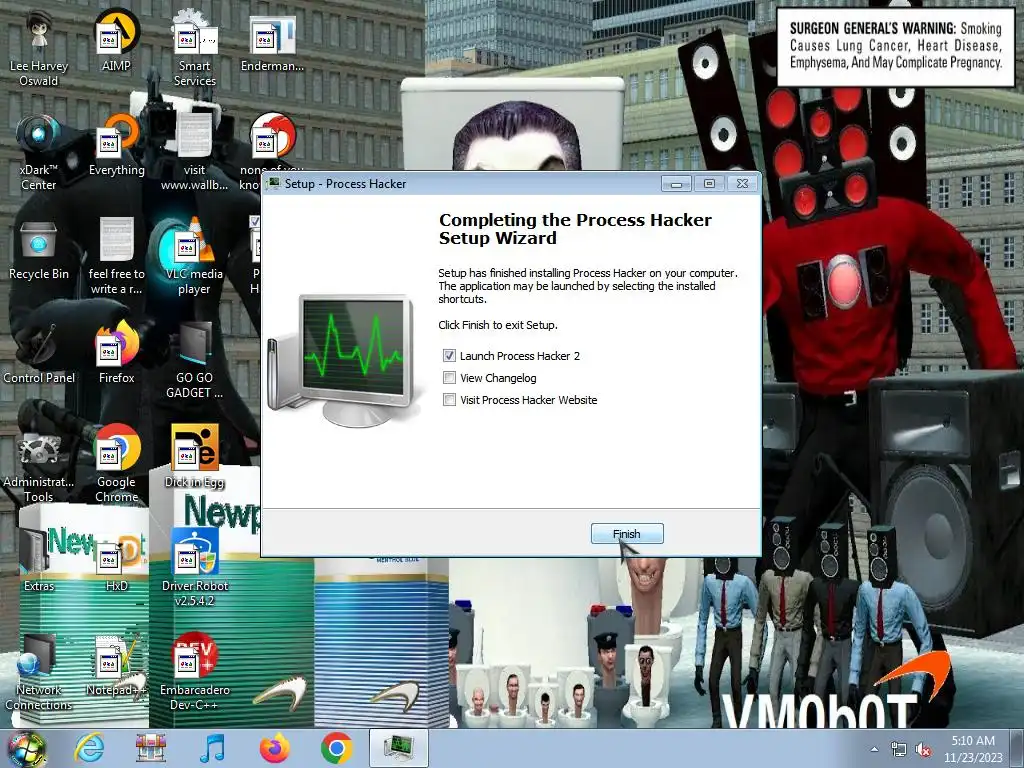Close the Process Hacker setup window

point(742,184)
